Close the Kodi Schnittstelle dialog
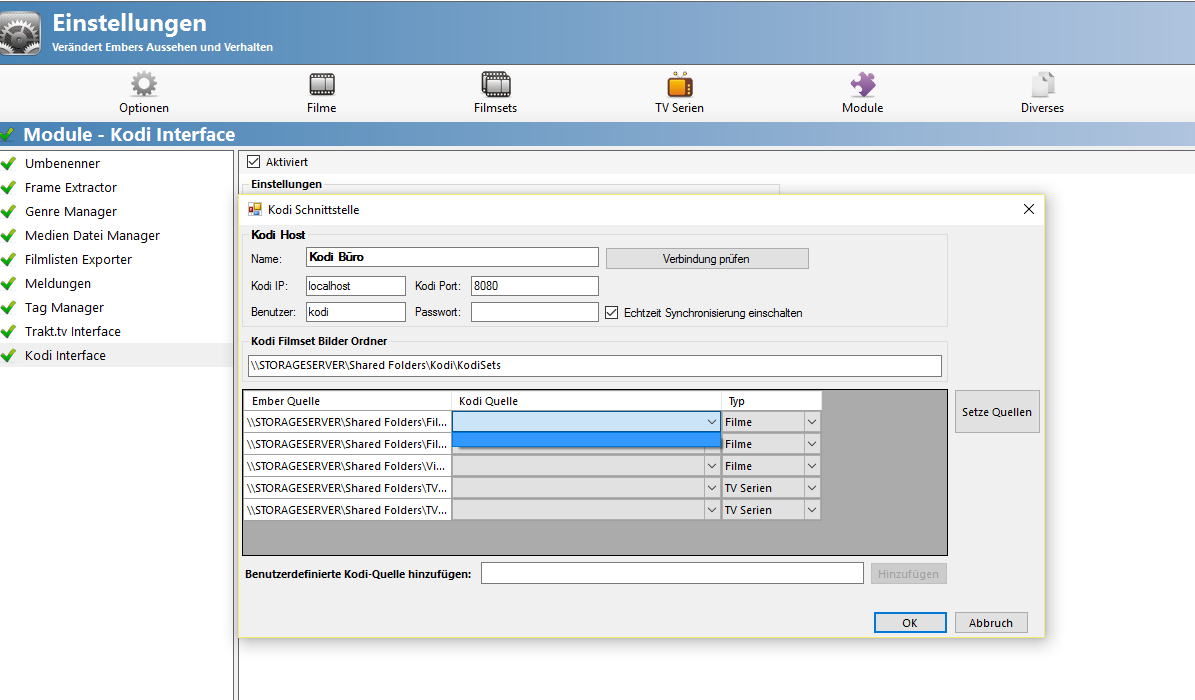 point(1029,209)
